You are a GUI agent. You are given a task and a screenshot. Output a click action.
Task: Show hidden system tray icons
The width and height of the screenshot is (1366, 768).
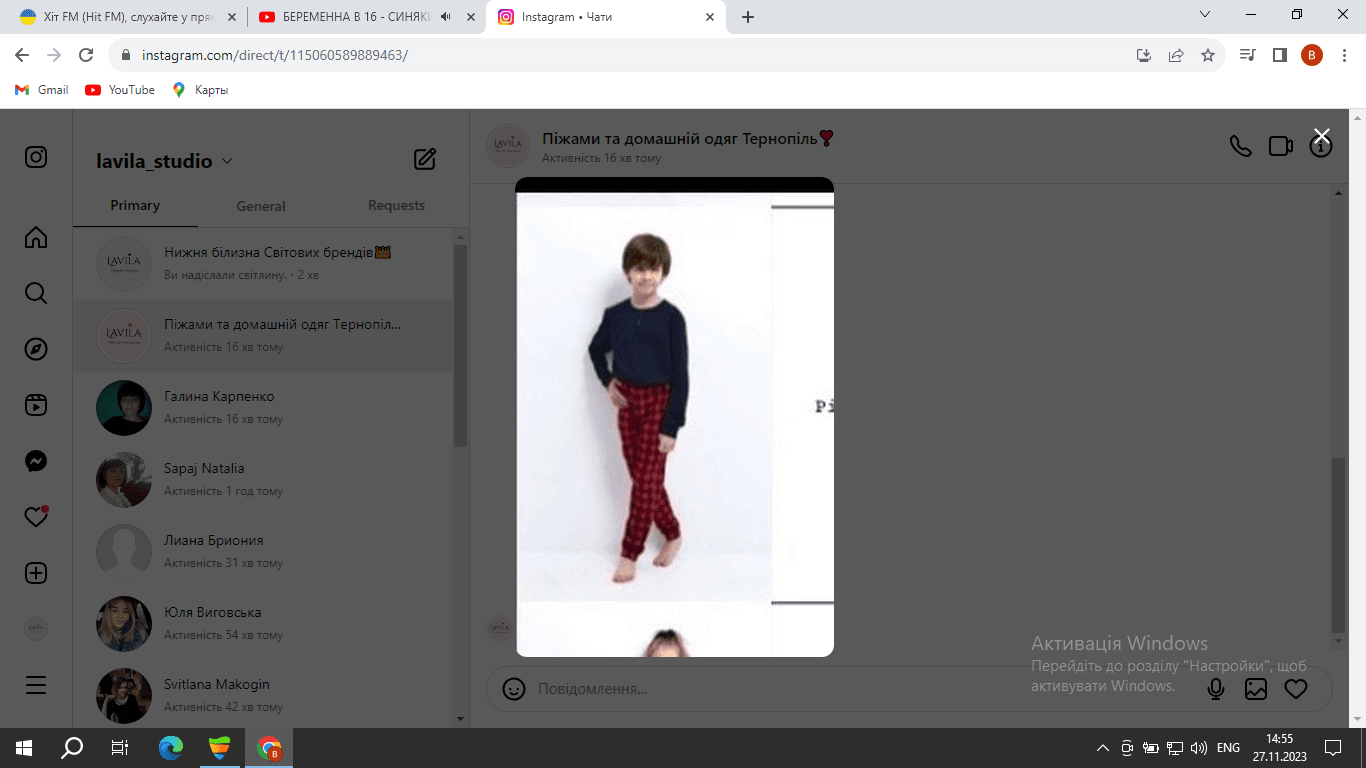(x=1103, y=747)
